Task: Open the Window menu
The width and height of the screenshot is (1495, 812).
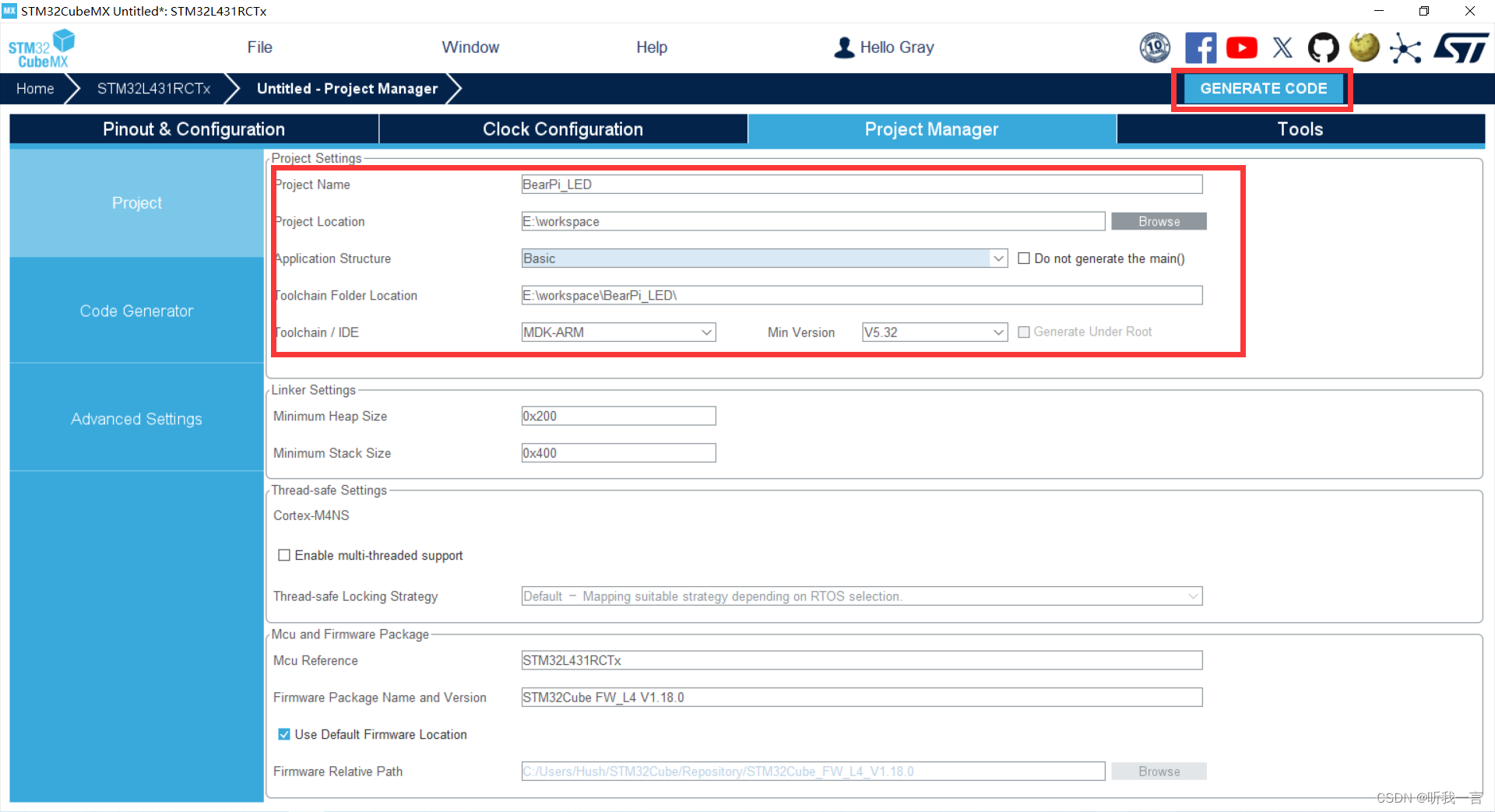Action: point(470,47)
